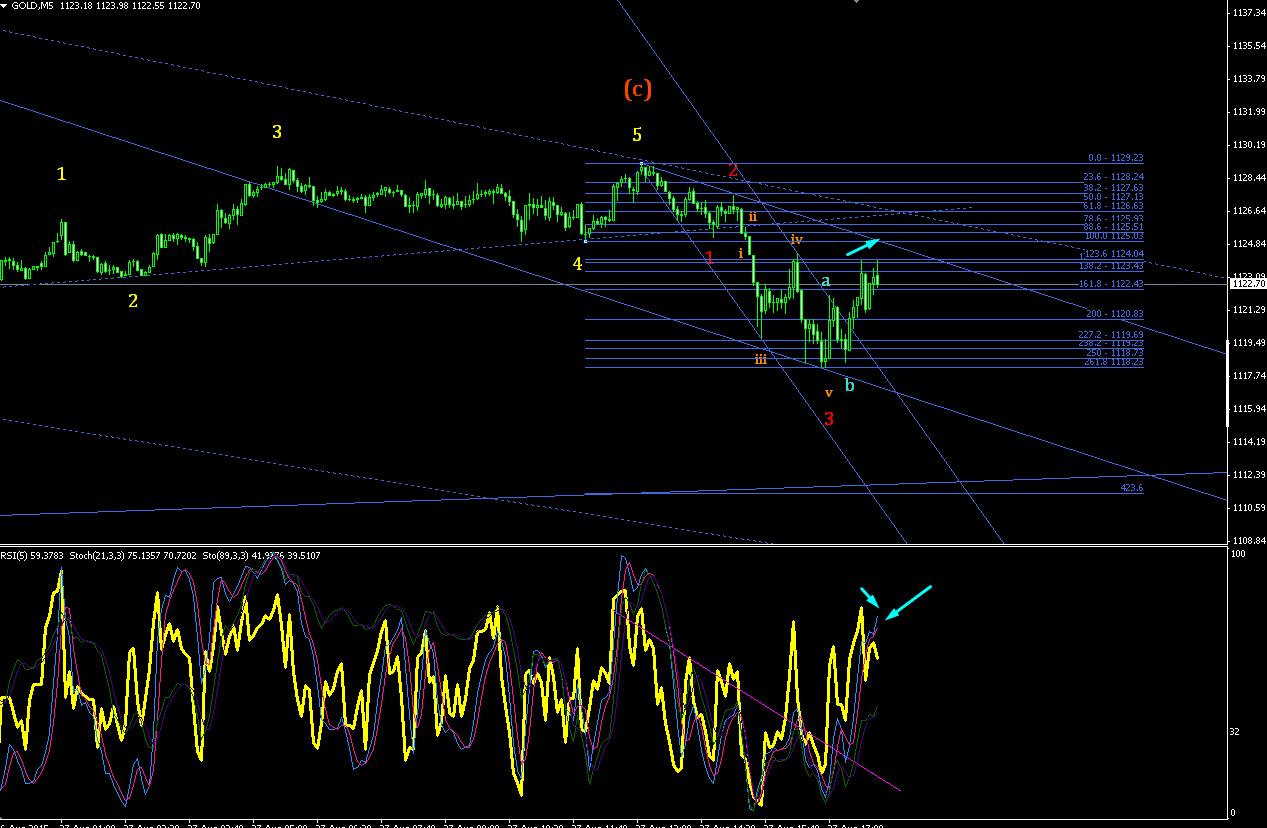Click Fibonacci level 161.8 - 1122.43
The width and height of the screenshot is (1267, 828).
(x=1113, y=284)
